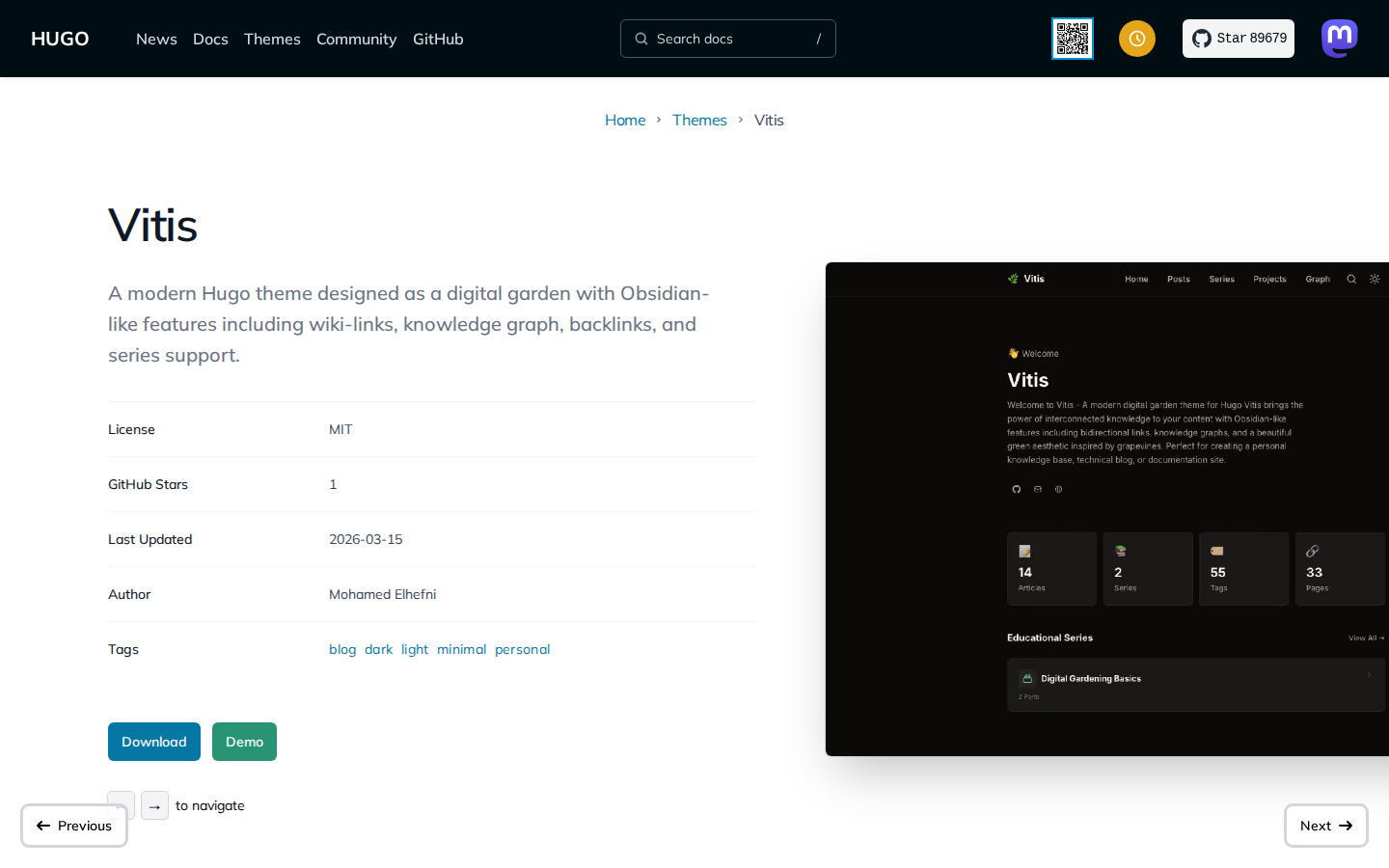Click the personal tag
This screenshot has width=1389, height=868.
pos(522,649)
